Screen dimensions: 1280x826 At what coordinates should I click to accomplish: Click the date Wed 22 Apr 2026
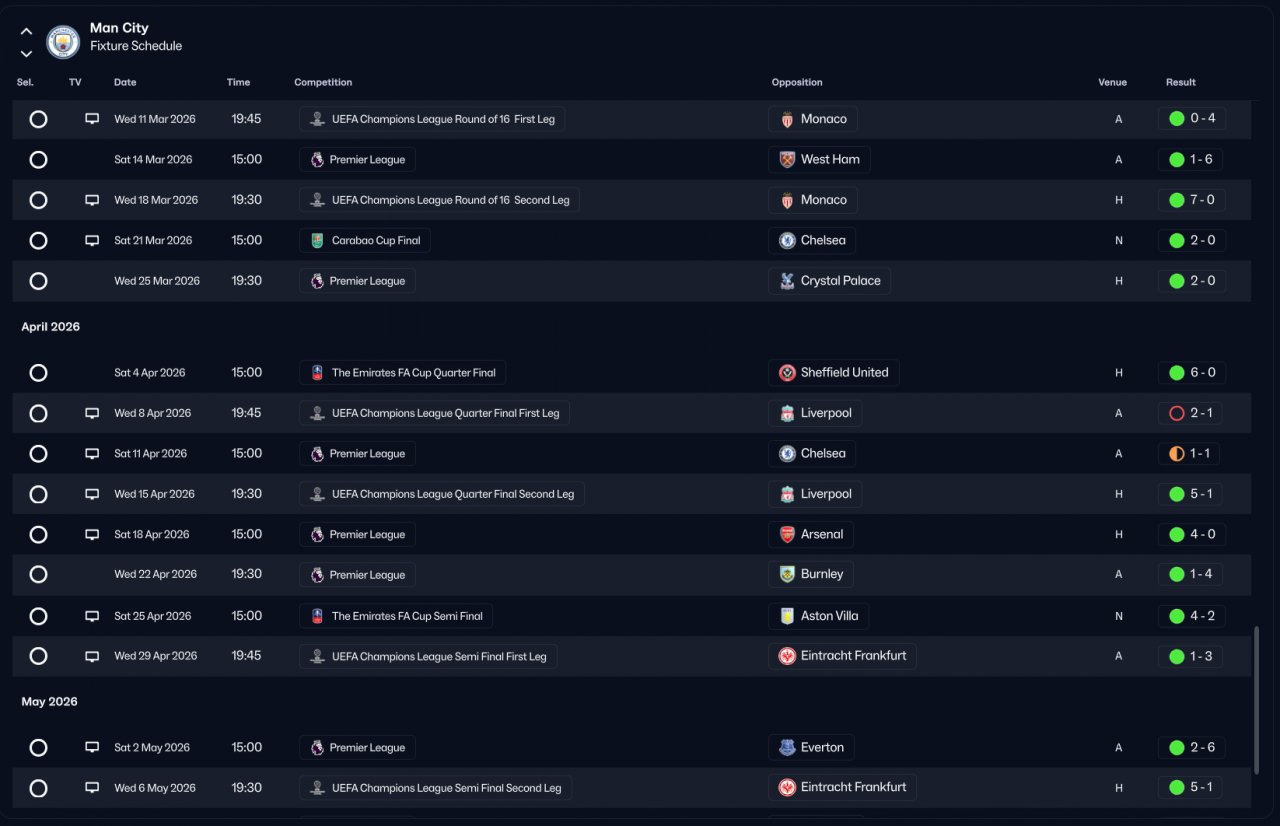[x=156, y=575]
